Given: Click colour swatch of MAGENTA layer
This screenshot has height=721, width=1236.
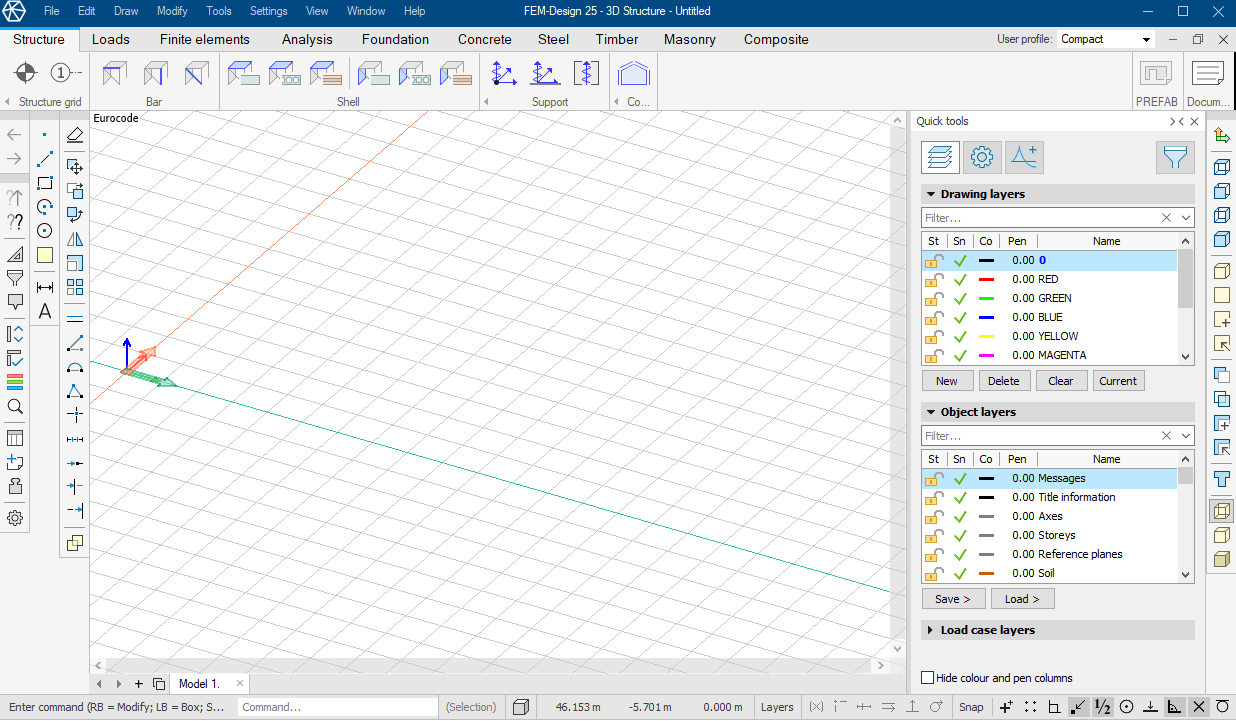Looking at the screenshot, I should [x=986, y=355].
